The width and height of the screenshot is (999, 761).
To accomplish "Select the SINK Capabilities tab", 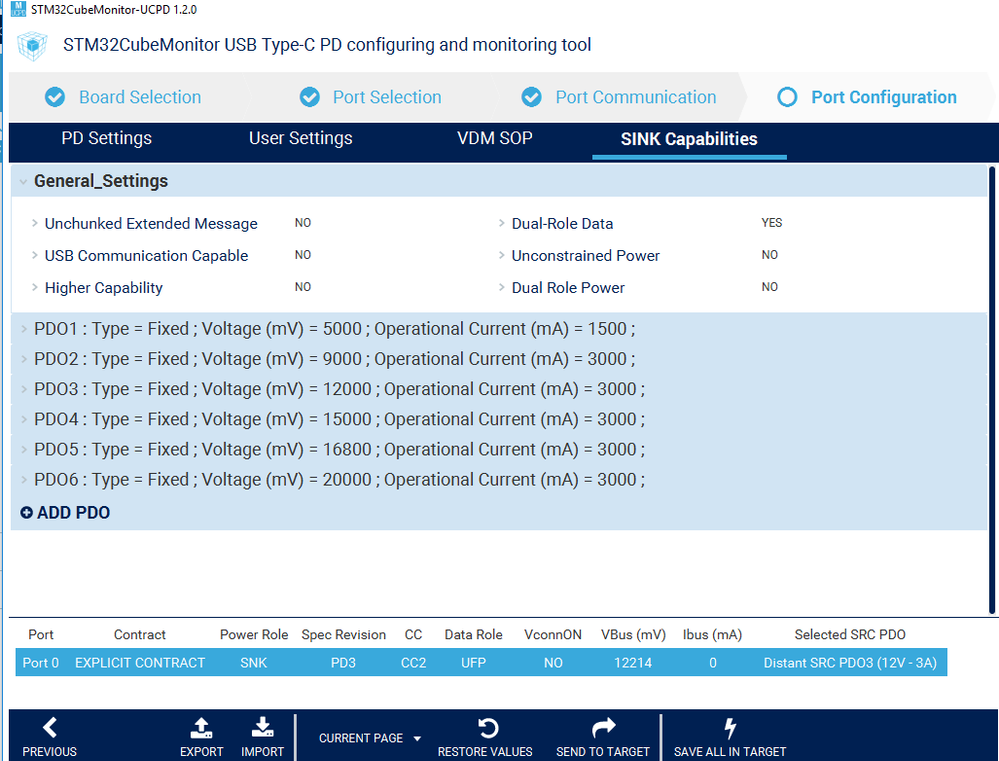I will coord(689,139).
